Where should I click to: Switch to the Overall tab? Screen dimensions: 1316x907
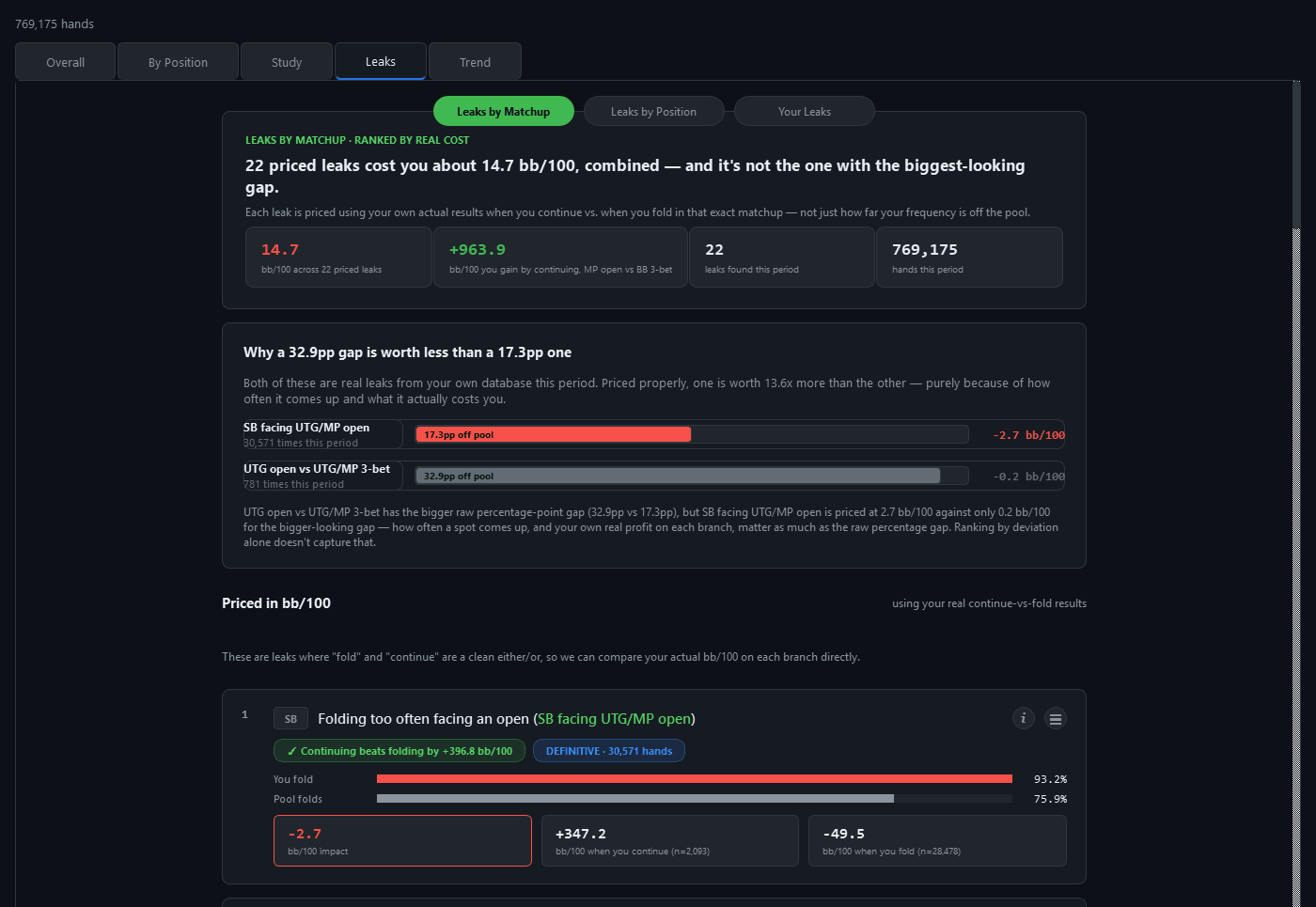click(x=65, y=62)
